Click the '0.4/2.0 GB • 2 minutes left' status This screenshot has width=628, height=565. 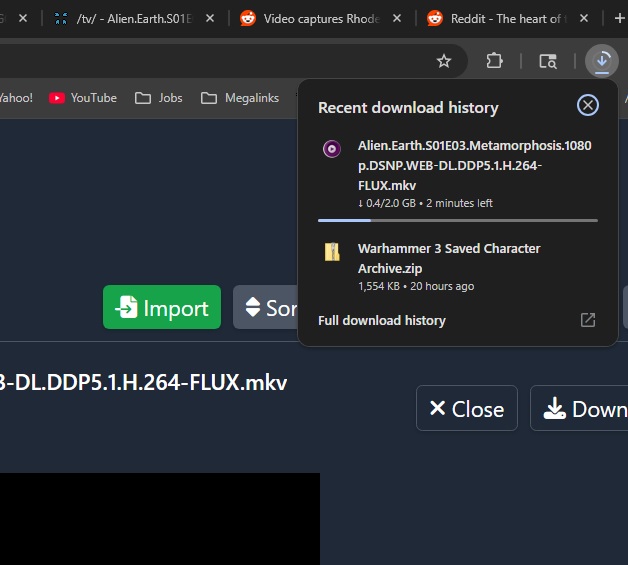pos(425,203)
